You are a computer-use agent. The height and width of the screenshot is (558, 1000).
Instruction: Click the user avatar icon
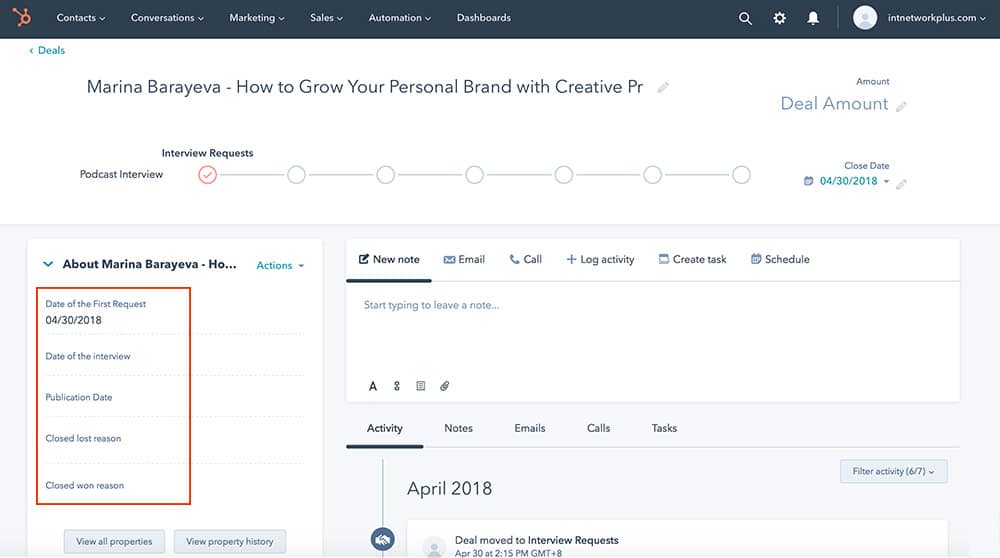coord(865,18)
